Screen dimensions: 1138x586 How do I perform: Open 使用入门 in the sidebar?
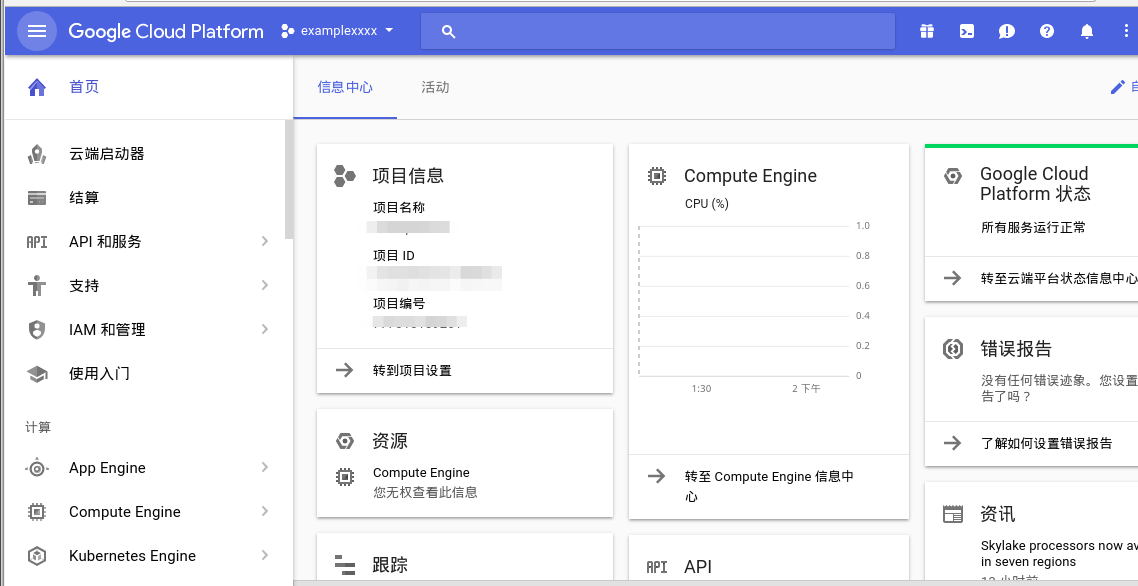tap(99, 374)
